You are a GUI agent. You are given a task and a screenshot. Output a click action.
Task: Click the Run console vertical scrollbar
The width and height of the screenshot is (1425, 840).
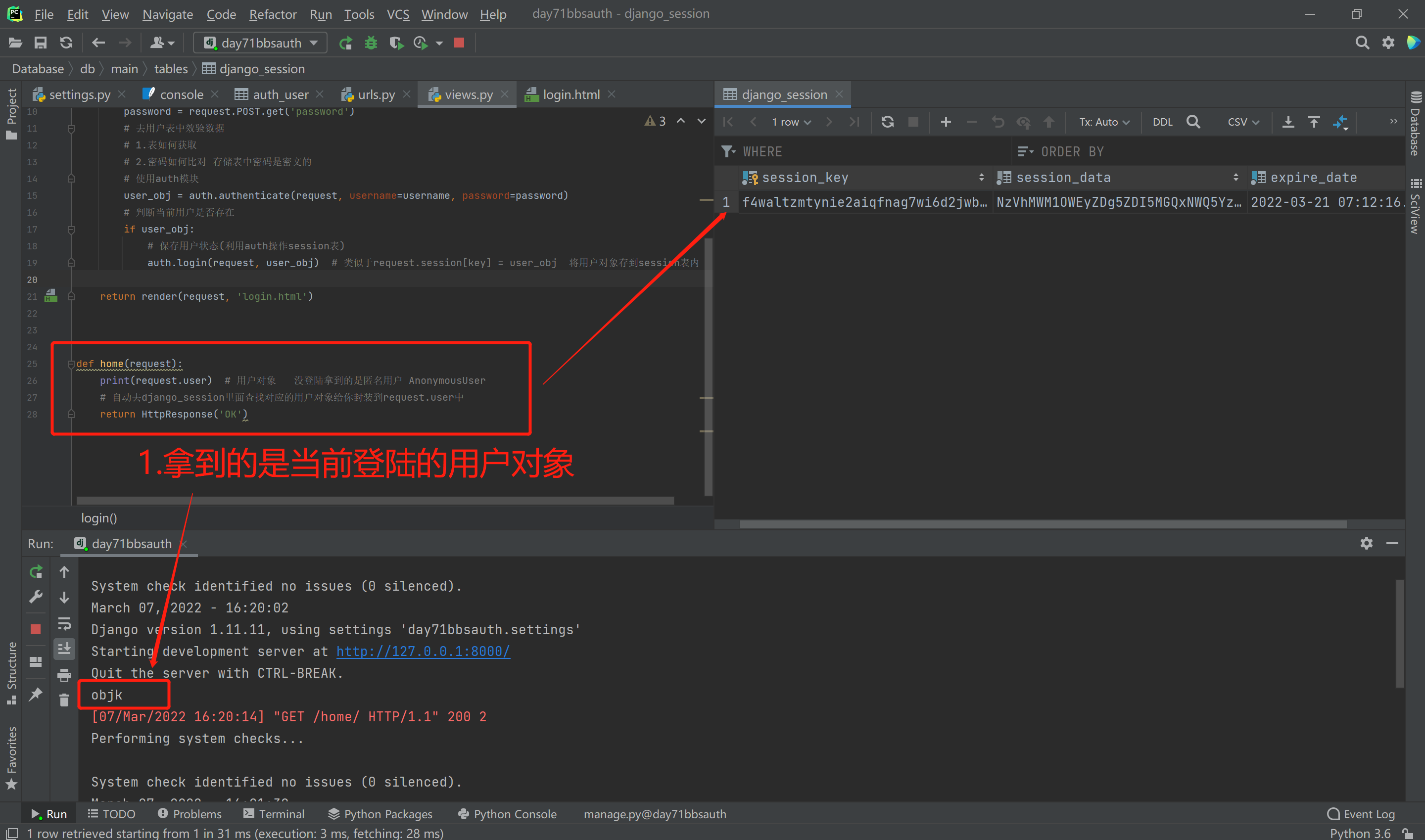pos(1400,633)
